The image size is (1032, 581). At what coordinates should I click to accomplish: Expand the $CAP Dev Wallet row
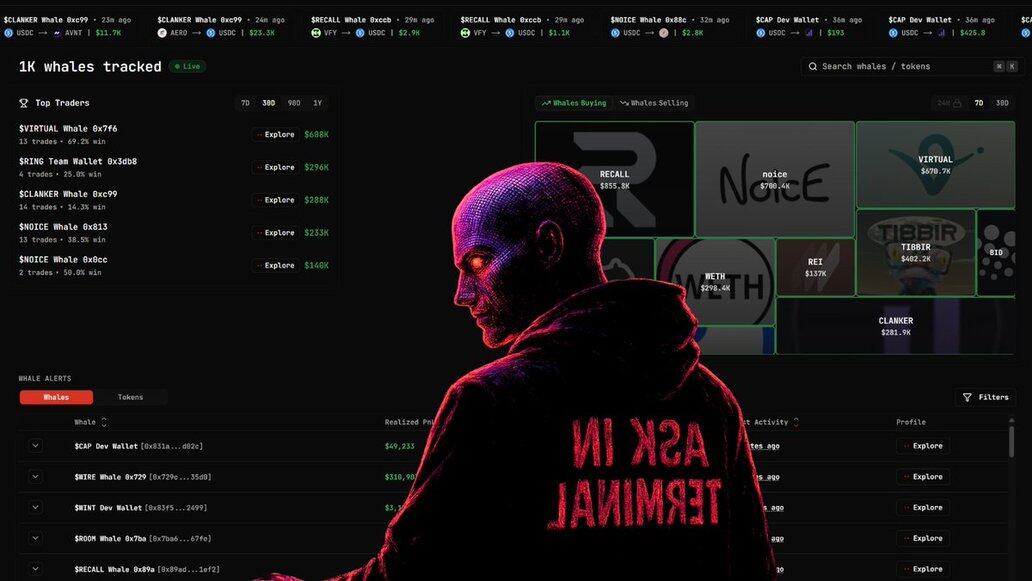point(36,446)
